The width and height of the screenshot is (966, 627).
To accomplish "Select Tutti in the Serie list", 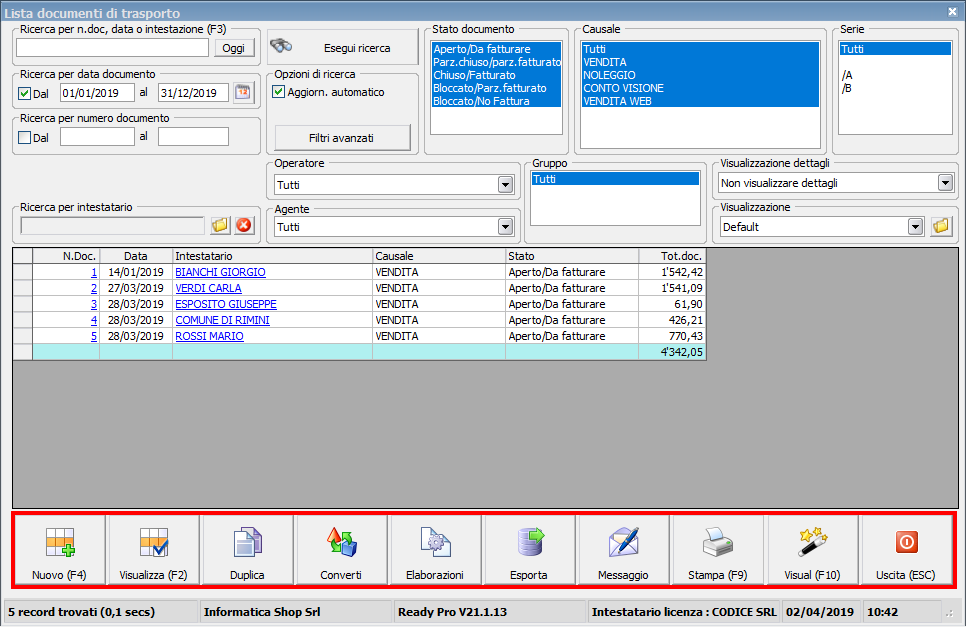I will pyautogui.click(x=895, y=49).
